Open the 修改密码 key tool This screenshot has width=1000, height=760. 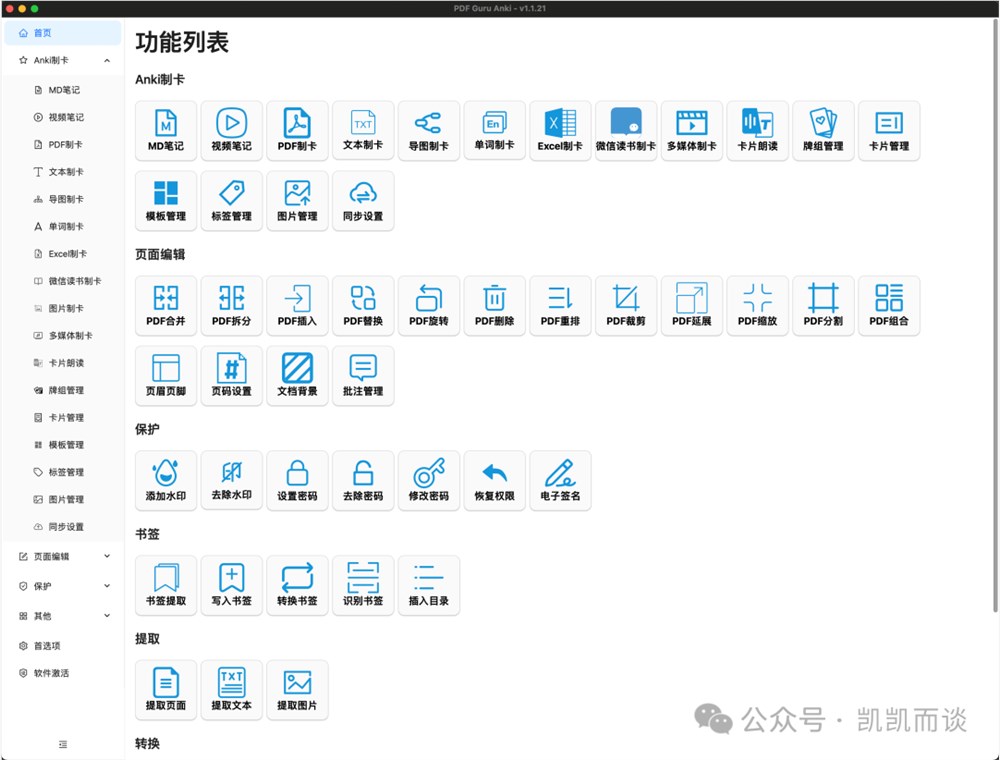click(x=429, y=481)
